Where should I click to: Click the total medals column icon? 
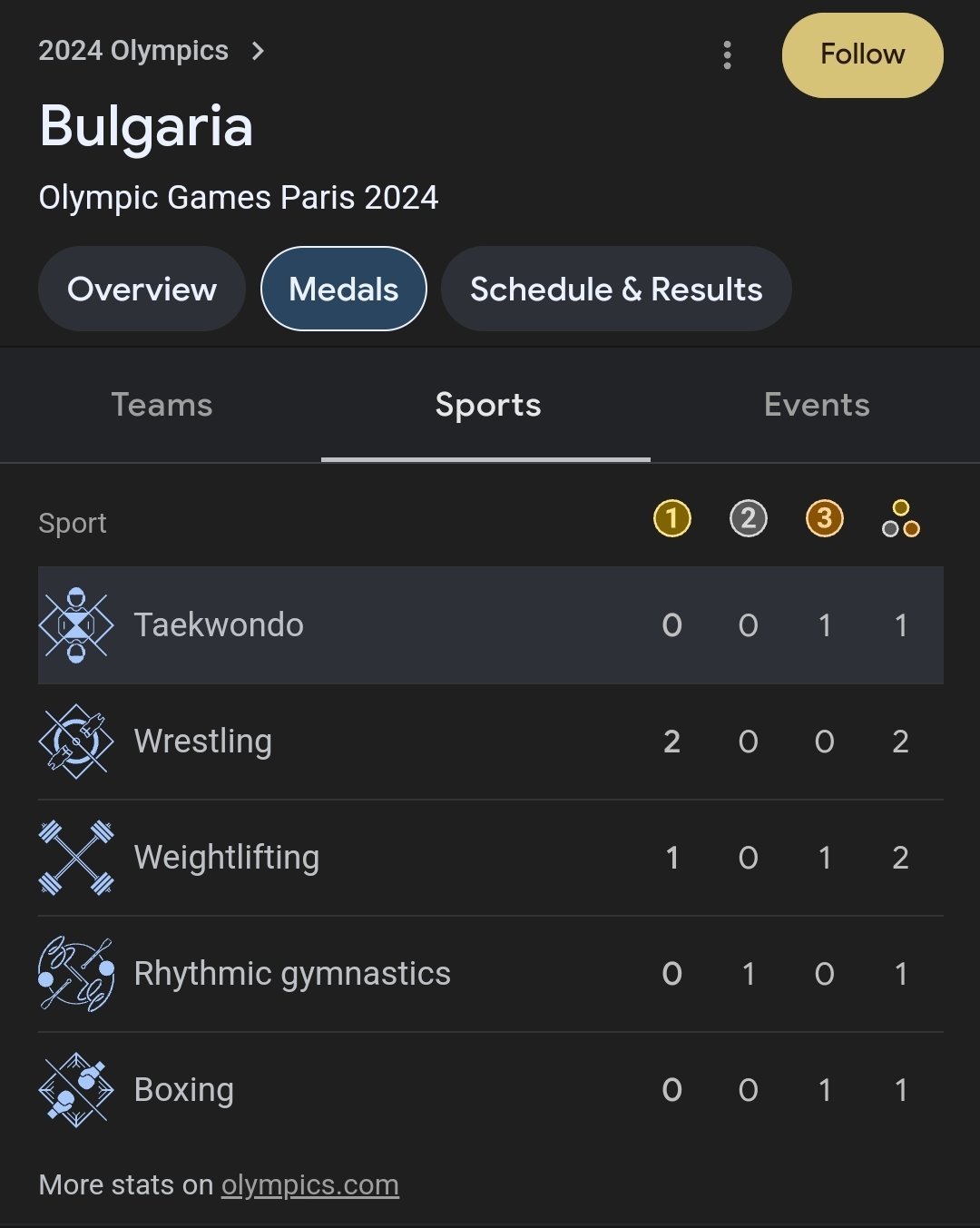(x=900, y=519)
